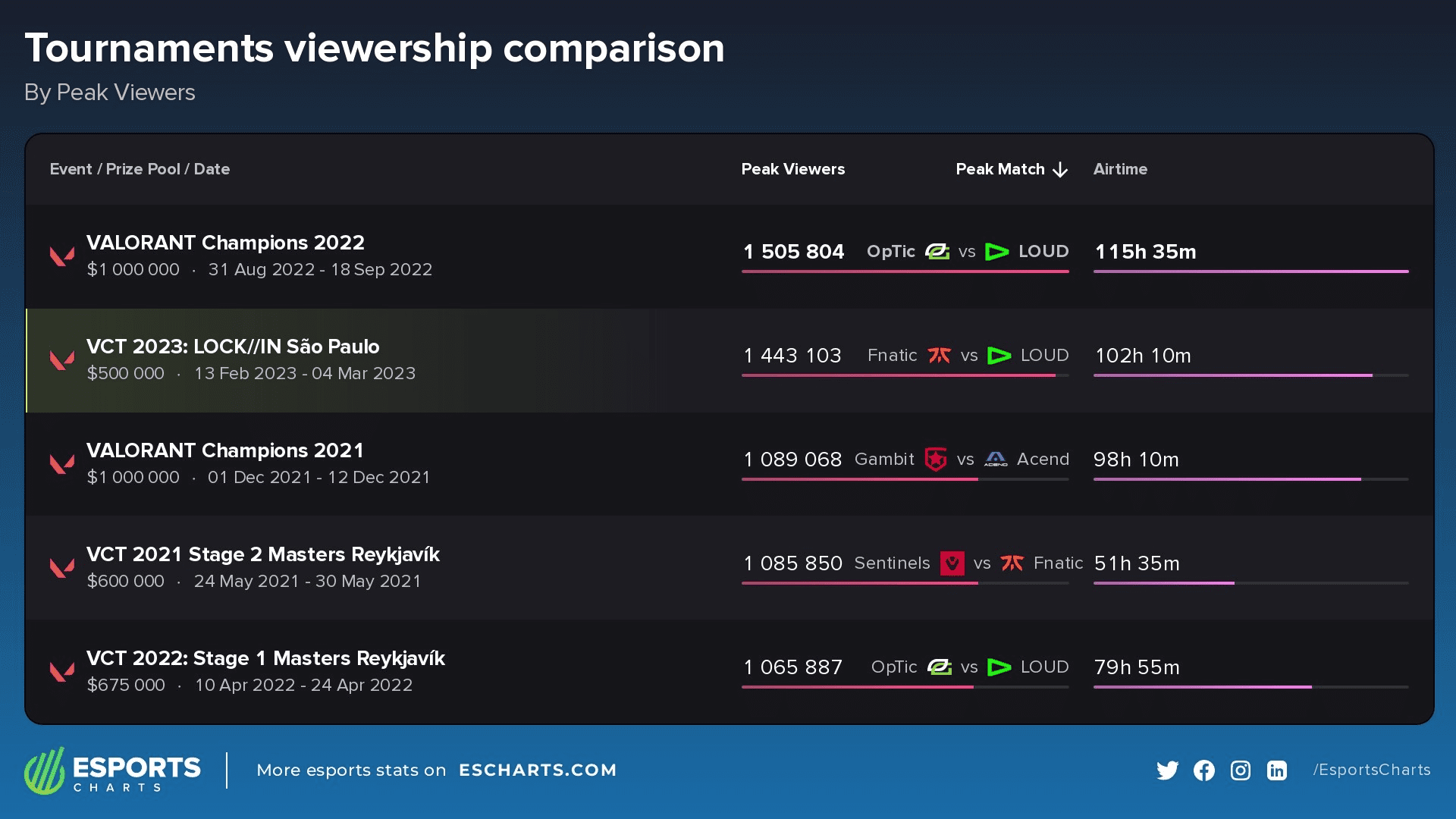
Task: Click Valorant logo beside LOCK//IN São Paulo
Action: [x=62, y=359]
